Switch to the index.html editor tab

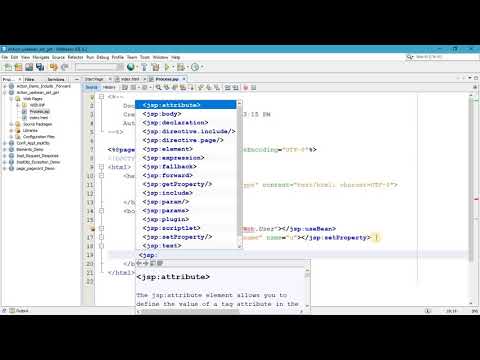pyautogui.click(x=130, y=79)
